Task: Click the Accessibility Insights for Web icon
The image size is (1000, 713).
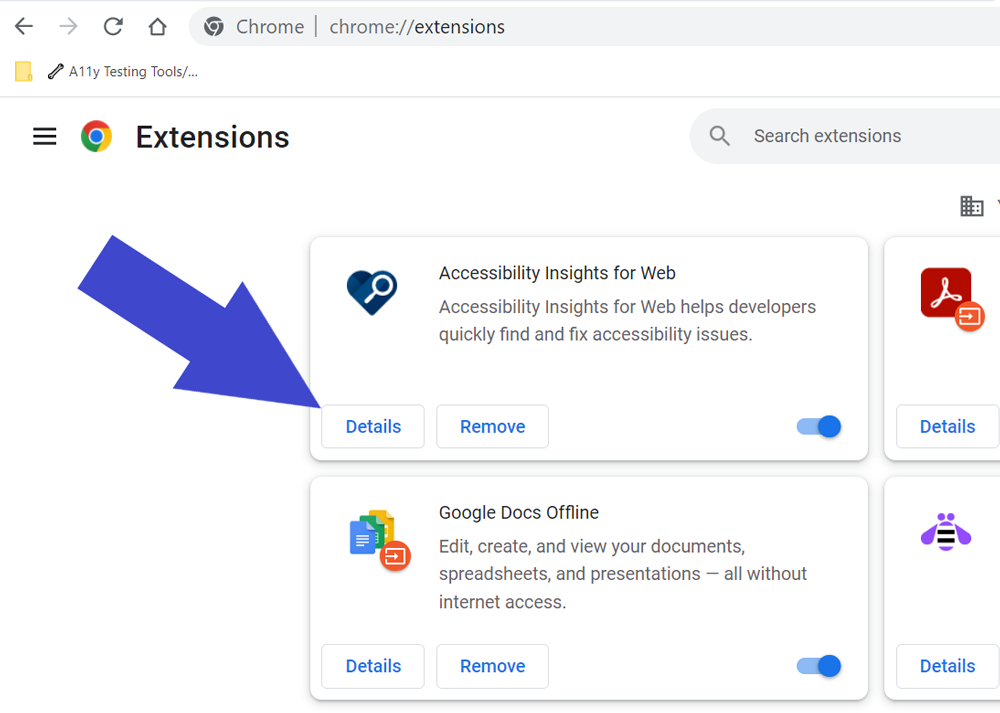Action: pyautogui.click(x=372, y=292)
